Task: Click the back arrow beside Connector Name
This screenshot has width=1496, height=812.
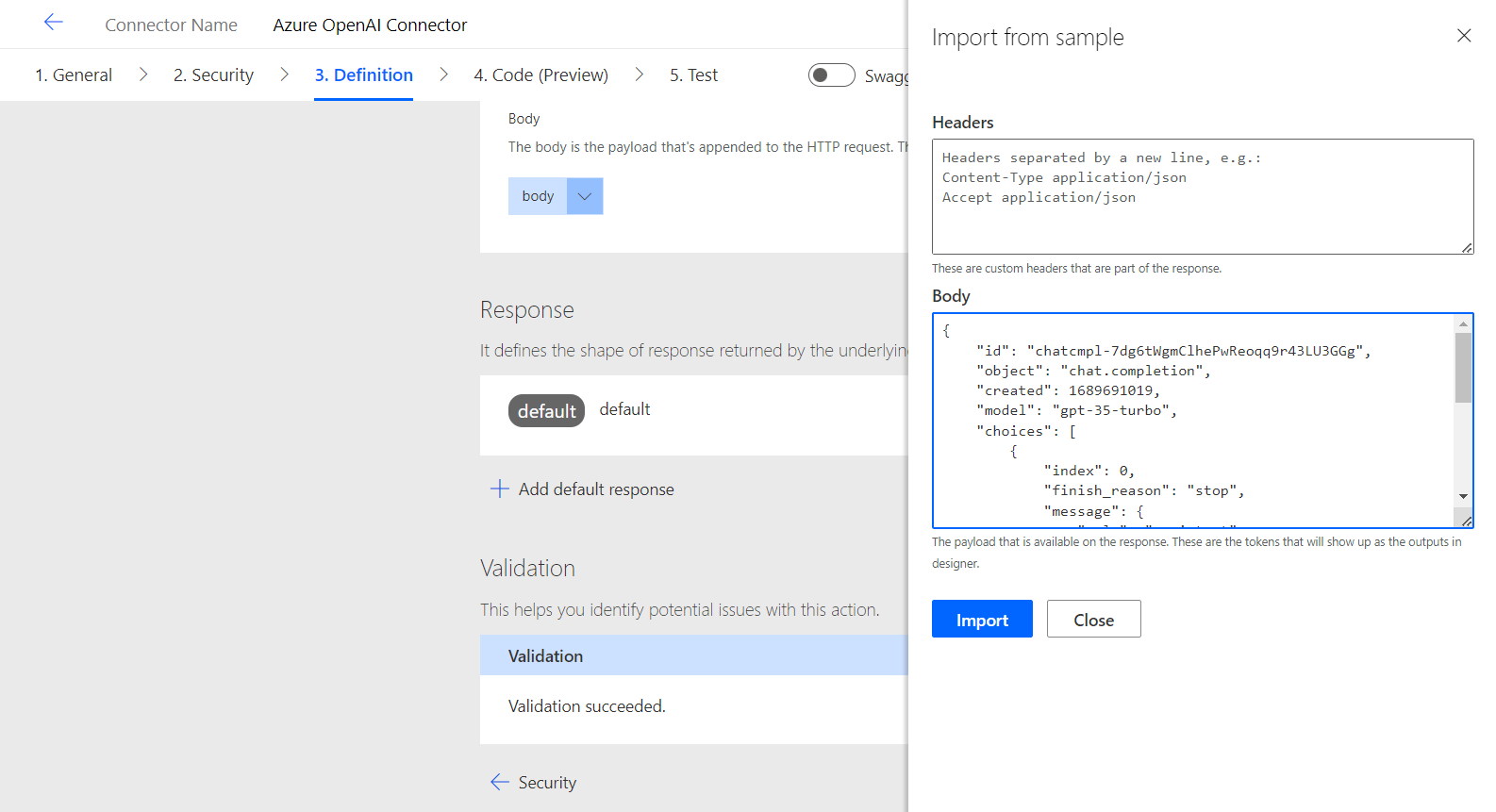Action: [53, 23]
